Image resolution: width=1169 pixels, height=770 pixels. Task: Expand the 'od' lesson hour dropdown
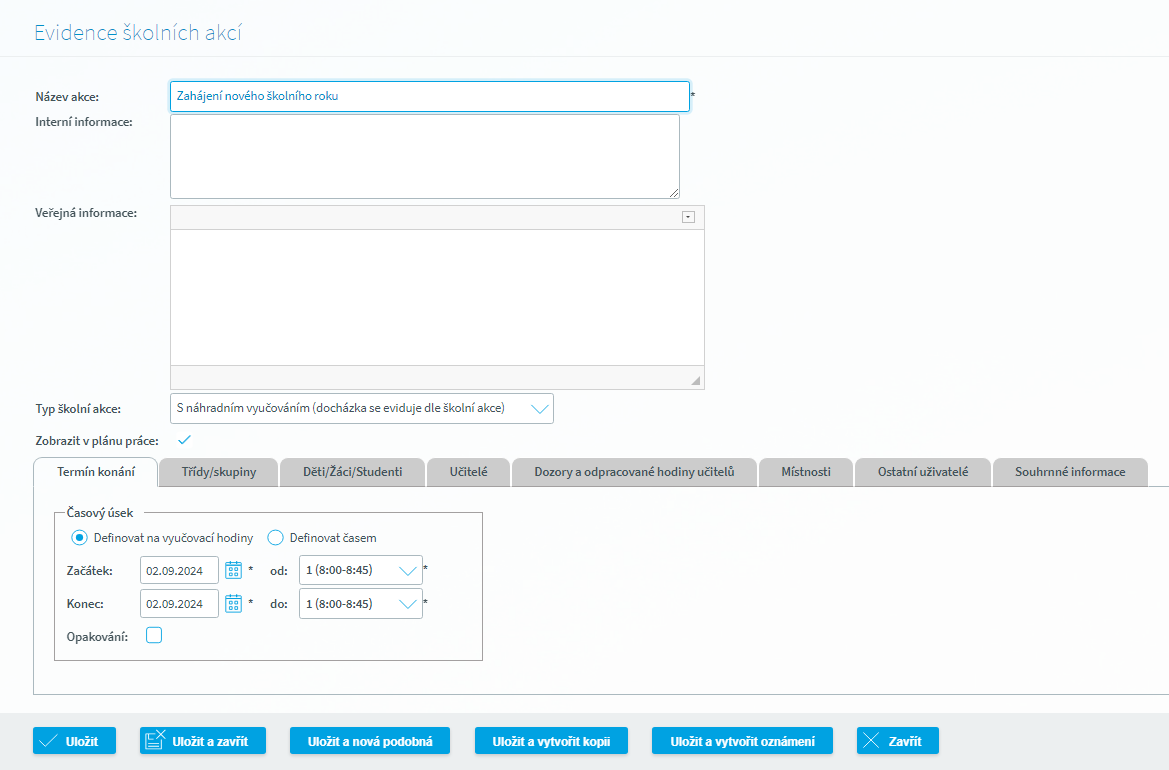tap(361, 570)
